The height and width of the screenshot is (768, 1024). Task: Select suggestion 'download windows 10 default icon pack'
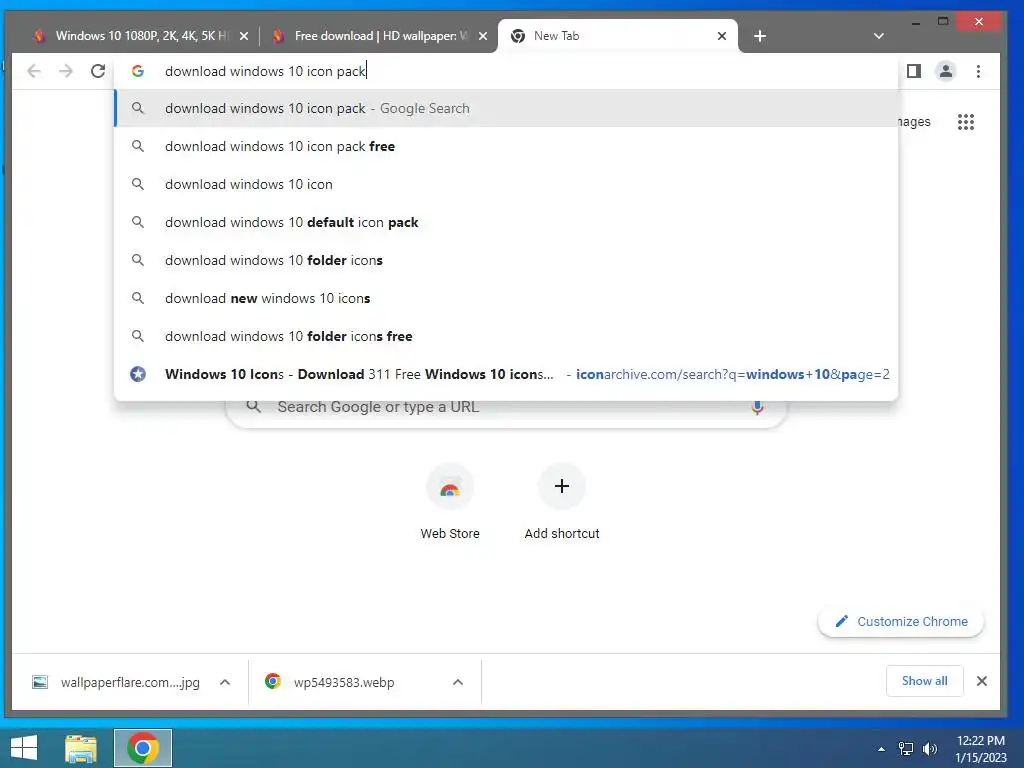pos(506,222)
